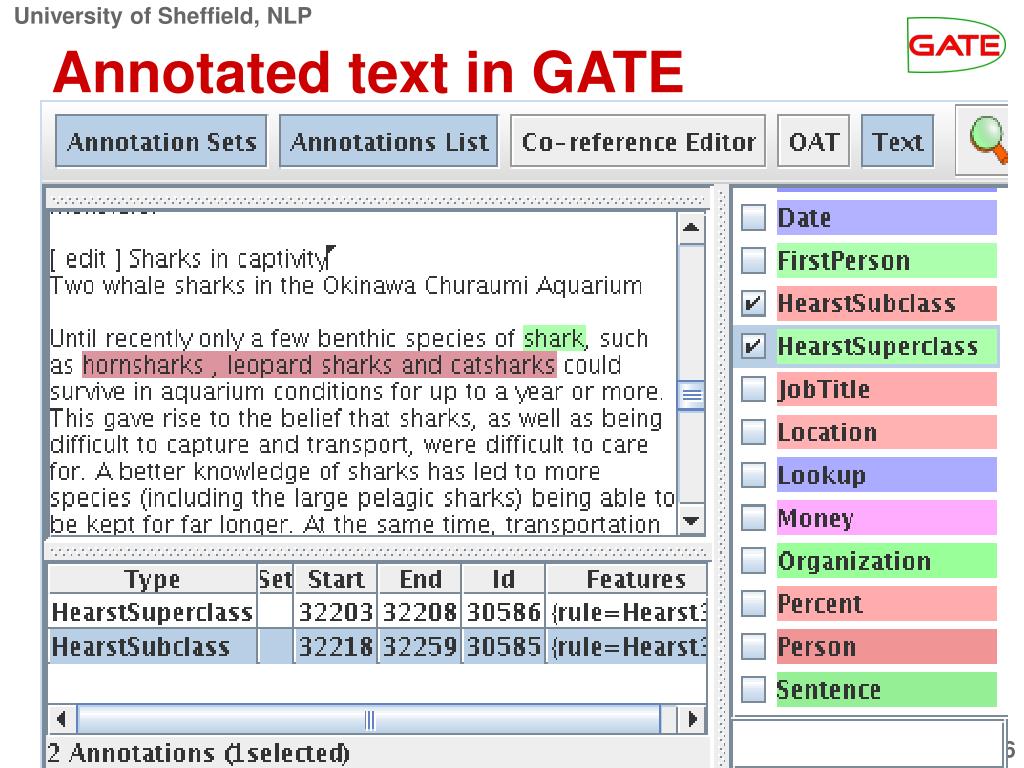Click the red highlighted hornsharks phrase
The height and width of the screenshot is (768, 1024).
coord(319,365)
